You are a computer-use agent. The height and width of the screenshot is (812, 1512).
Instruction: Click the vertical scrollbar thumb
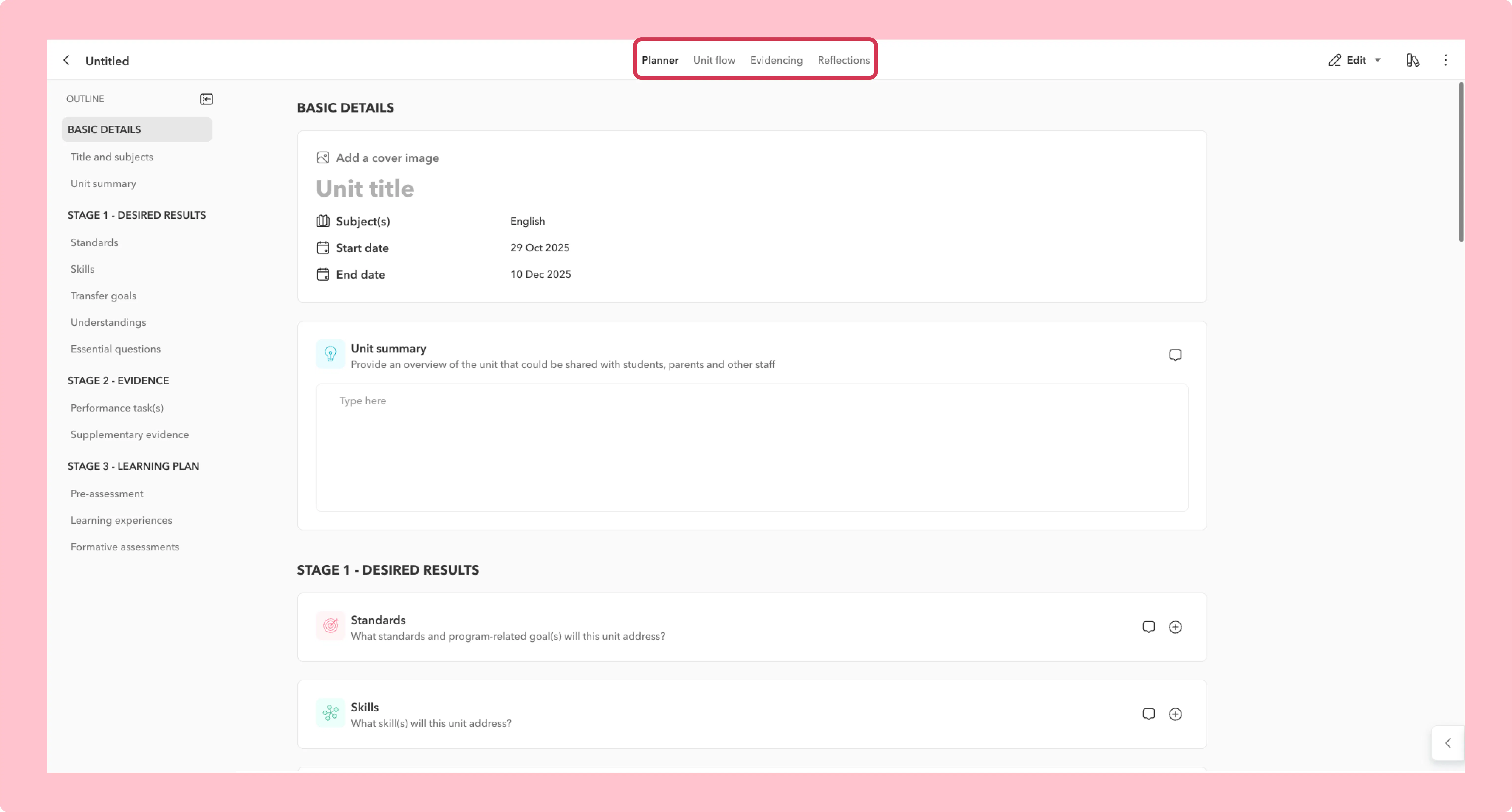[1461, 162]
